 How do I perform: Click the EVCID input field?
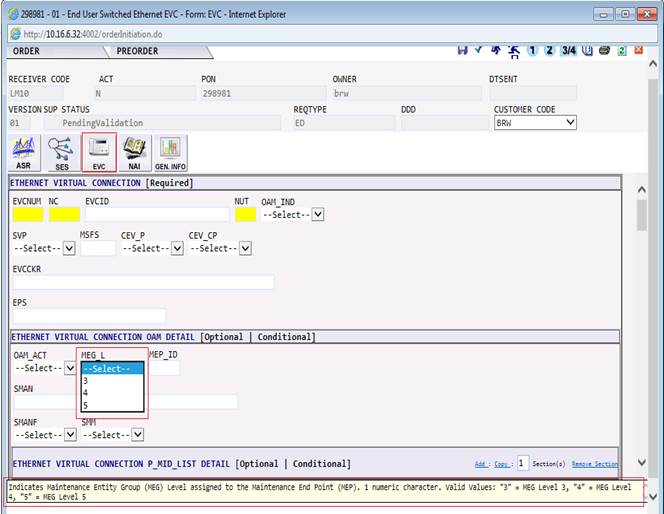pyautogui.click(x=157, y=214)
